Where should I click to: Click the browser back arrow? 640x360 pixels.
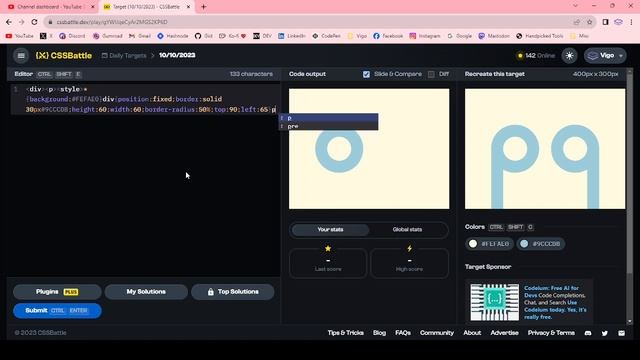[9, 22]
